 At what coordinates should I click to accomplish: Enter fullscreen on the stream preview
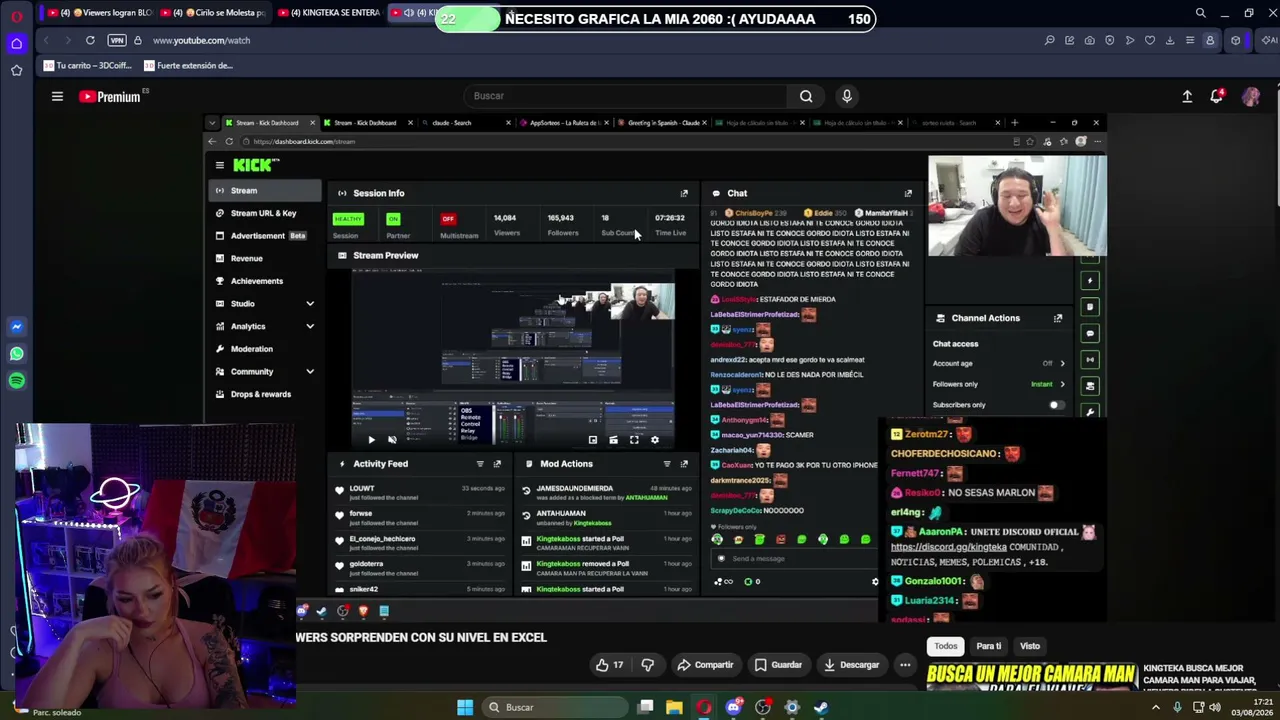[x=634, y=440]
